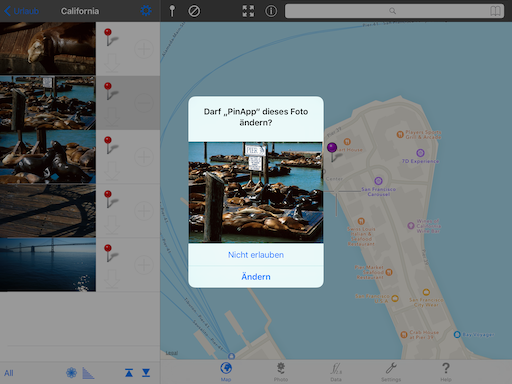
Task: Click the red pin beside the two dark sea lions photo
Action: click(110, 145)
